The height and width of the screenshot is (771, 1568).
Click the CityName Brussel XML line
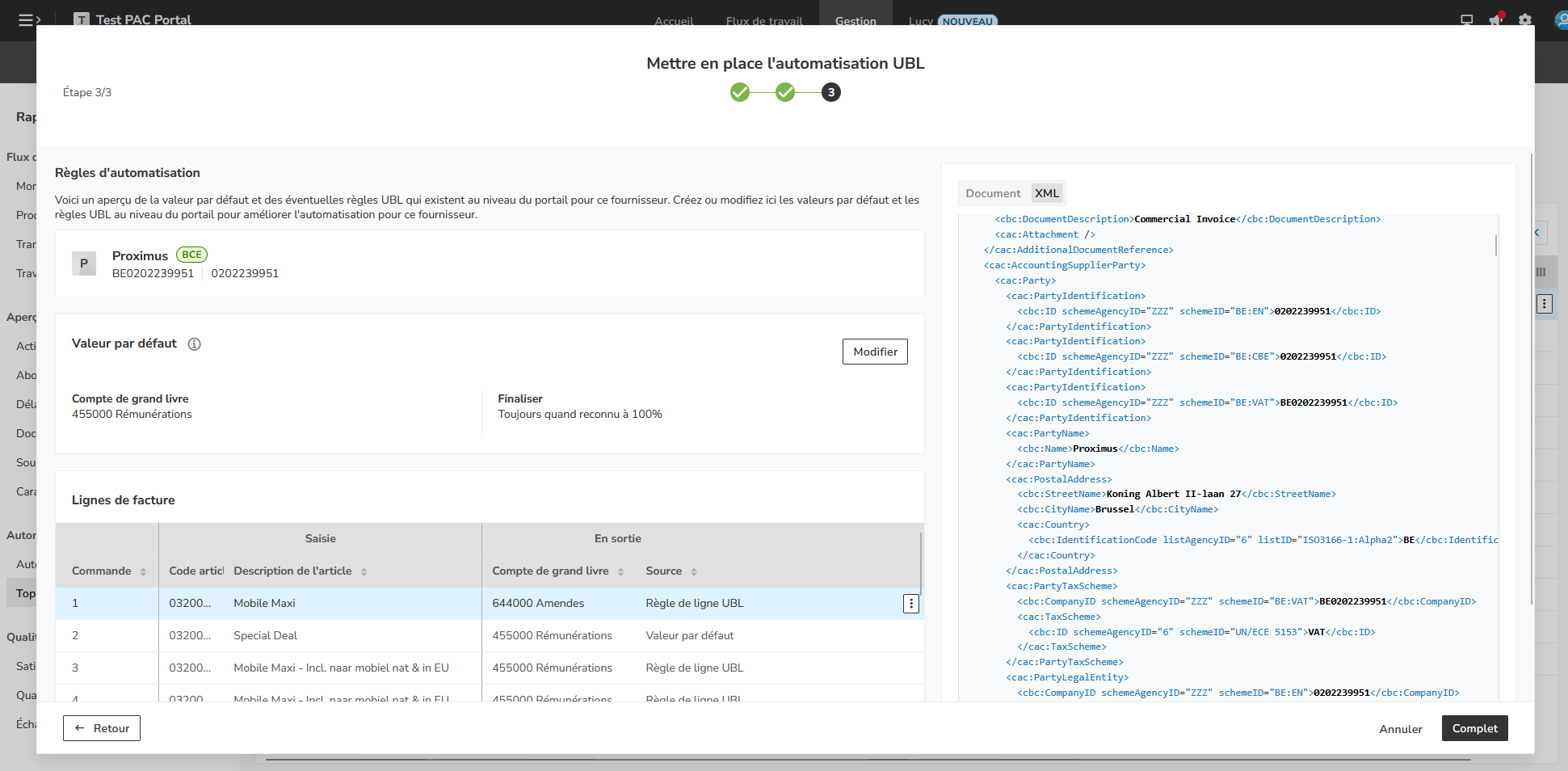pyautogui.click(x=1117, y=509)
